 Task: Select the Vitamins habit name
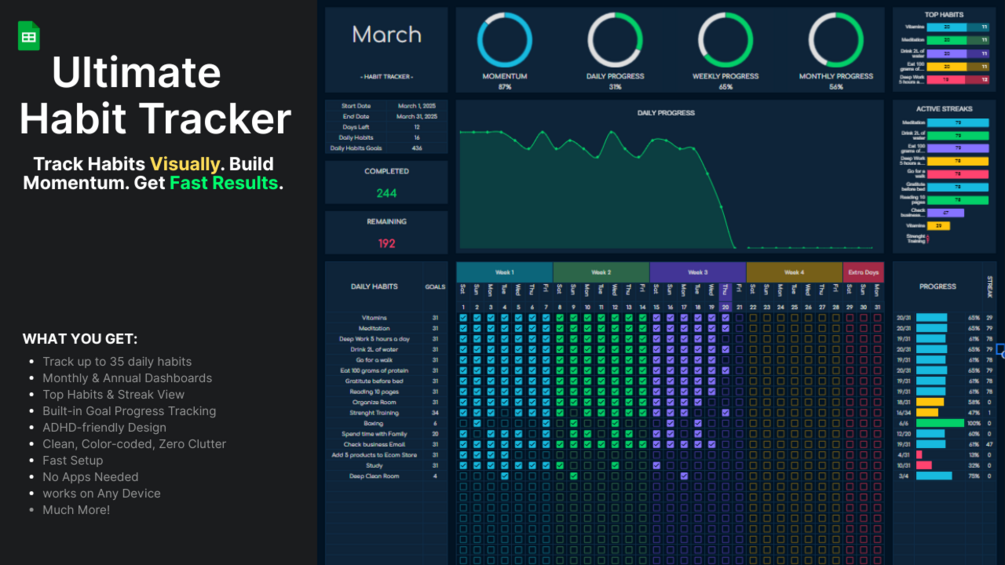pos(374,318)
